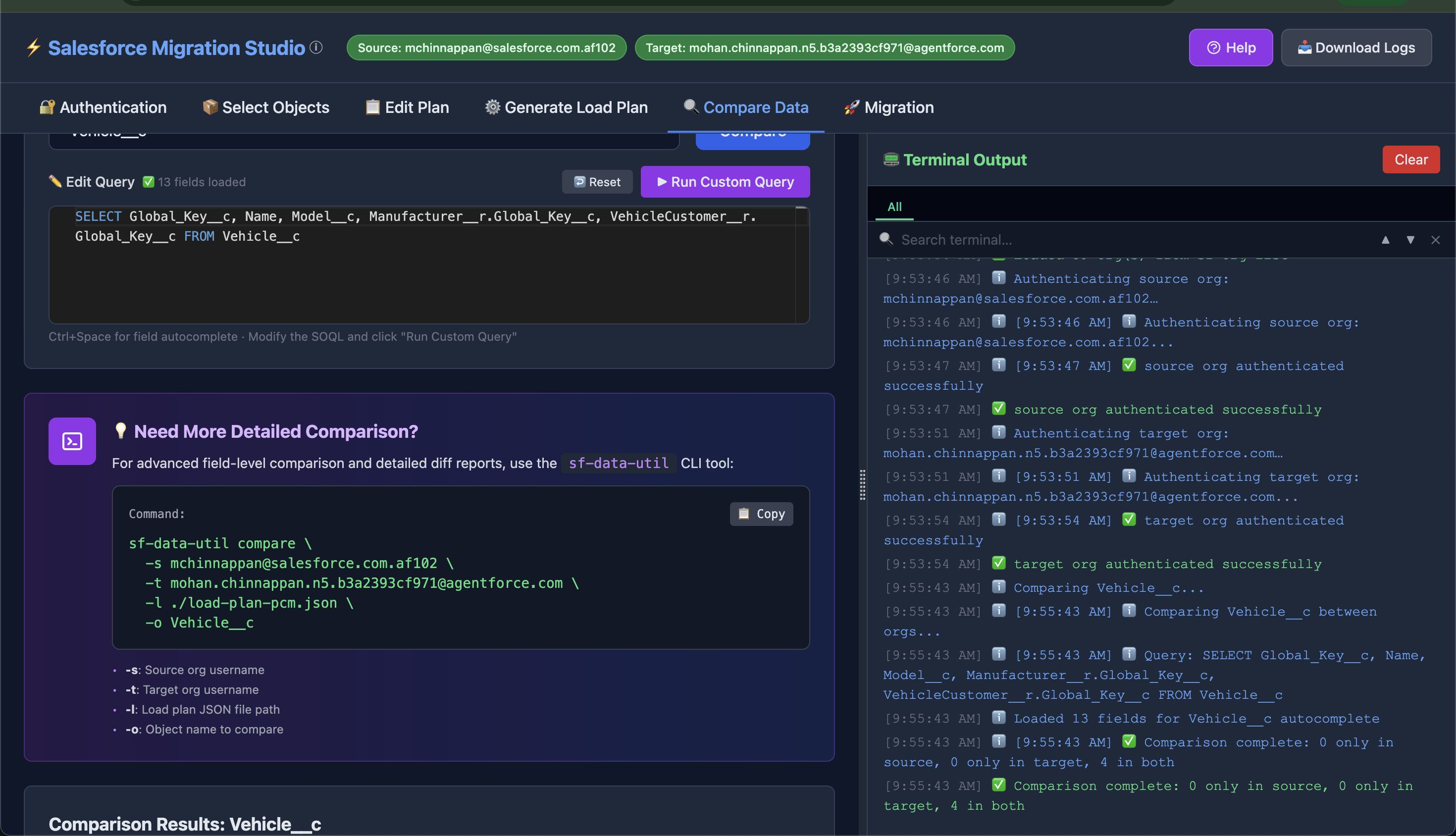Click the '-l ./load-plan-pcm.json' command line

249,603
